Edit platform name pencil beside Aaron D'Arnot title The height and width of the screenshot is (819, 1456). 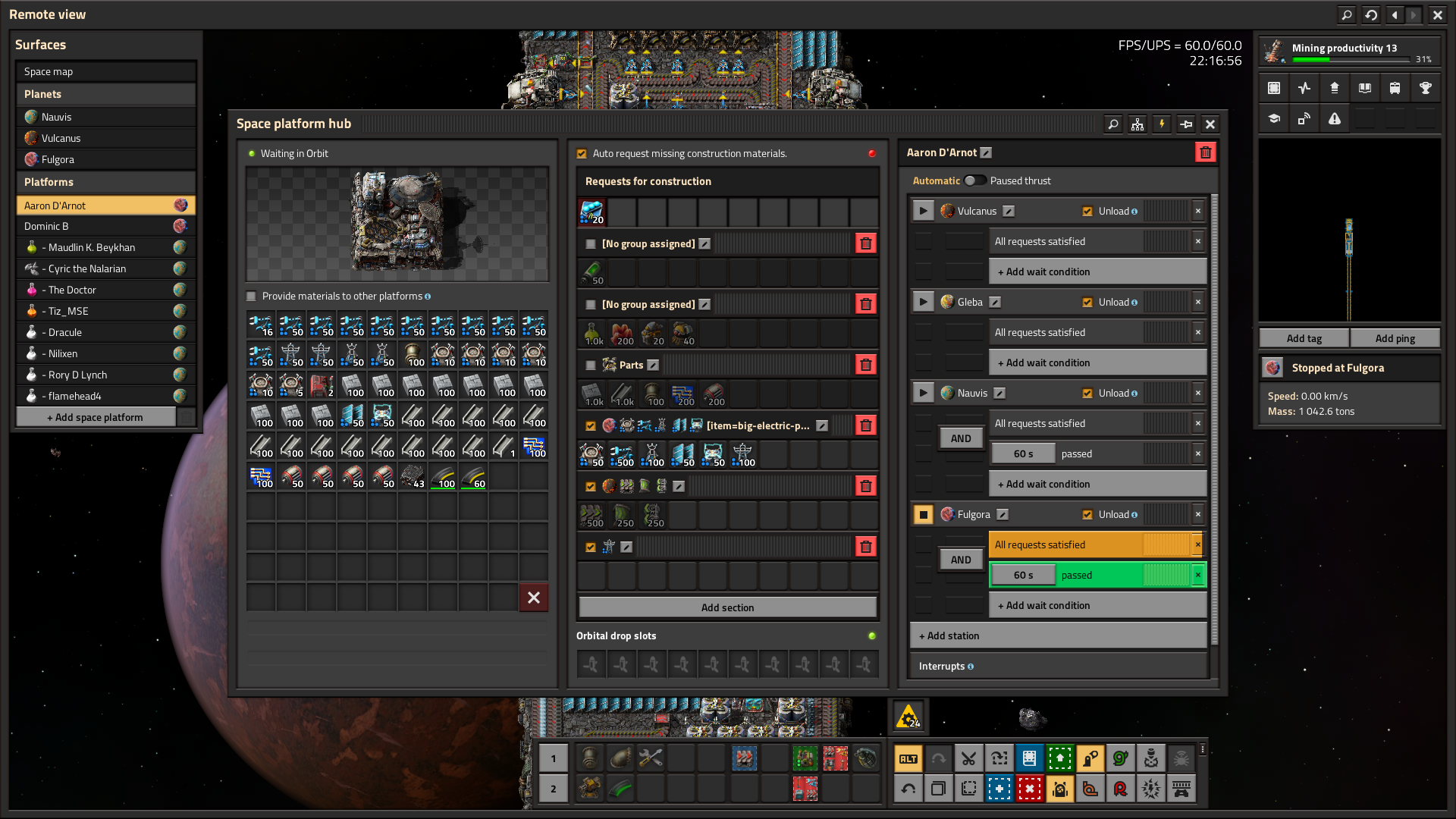986,152
